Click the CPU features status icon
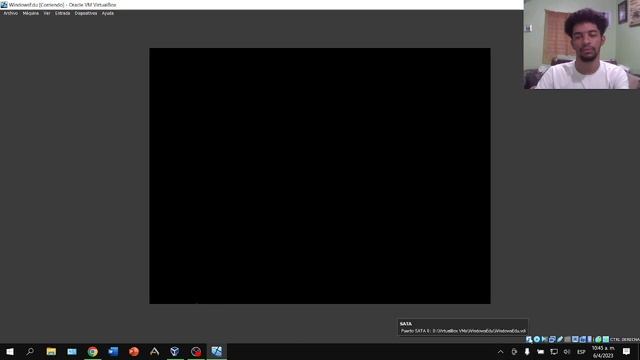Image resolution: width=640 pixels, height=360 pixels. pos(589,339)
